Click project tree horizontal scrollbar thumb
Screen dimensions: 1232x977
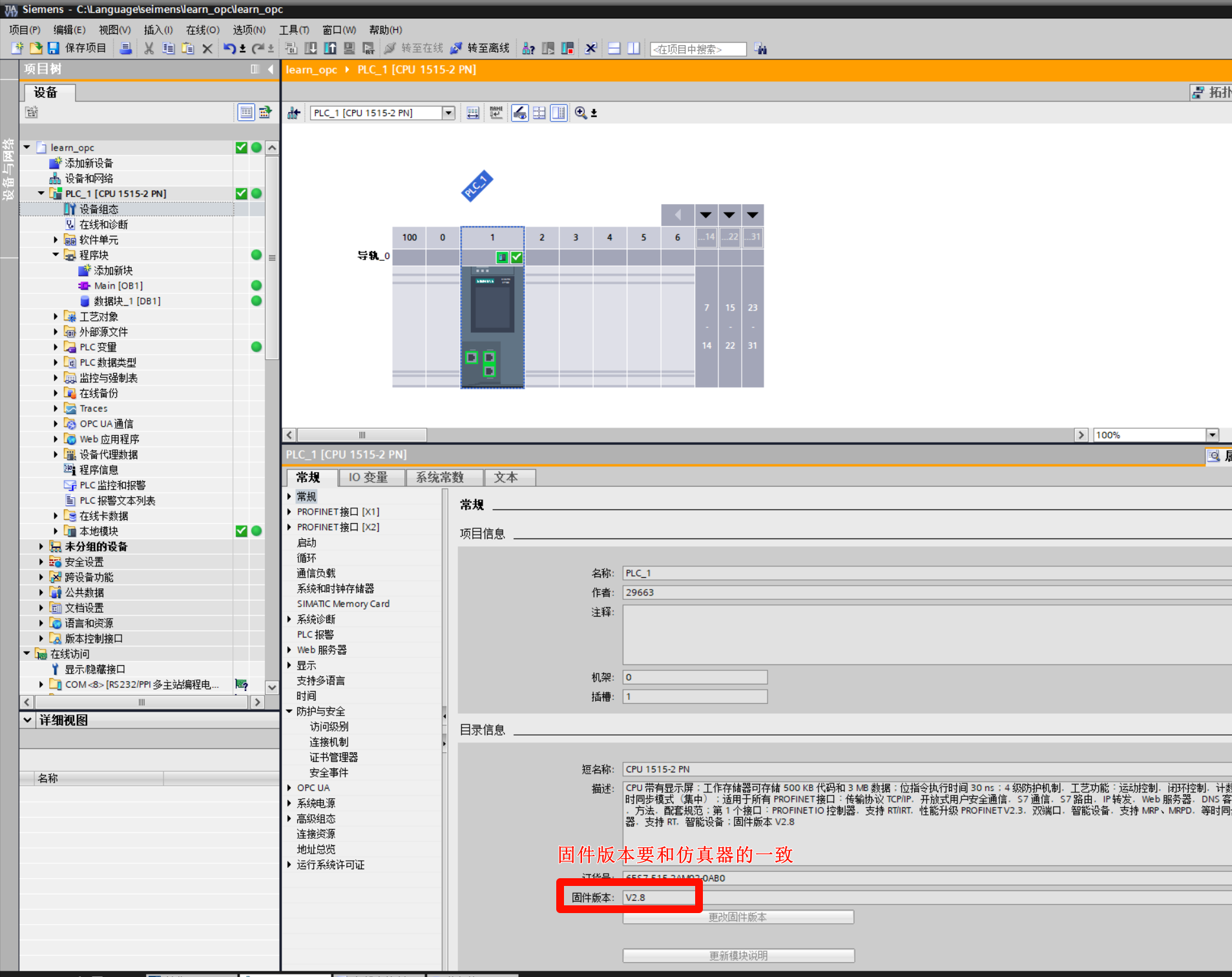tap(141, 702)
